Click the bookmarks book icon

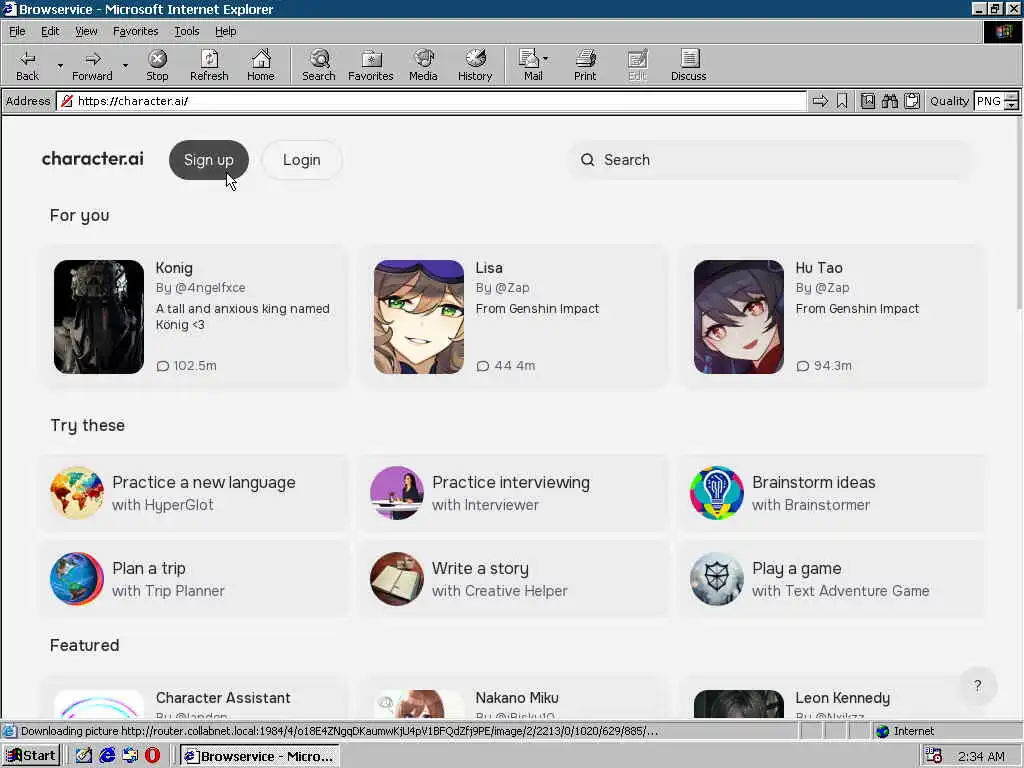pyautogui.click(x=867, y=101)
